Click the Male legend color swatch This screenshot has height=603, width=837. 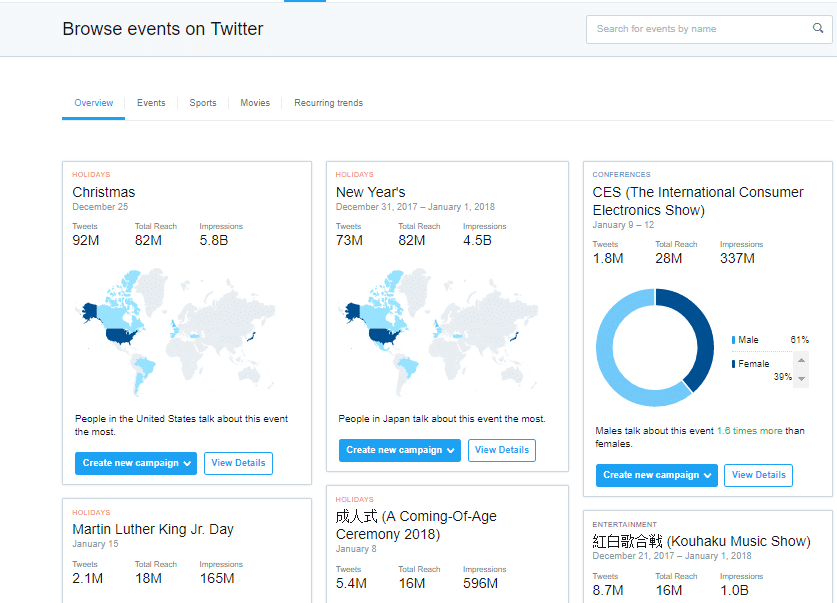734,340
